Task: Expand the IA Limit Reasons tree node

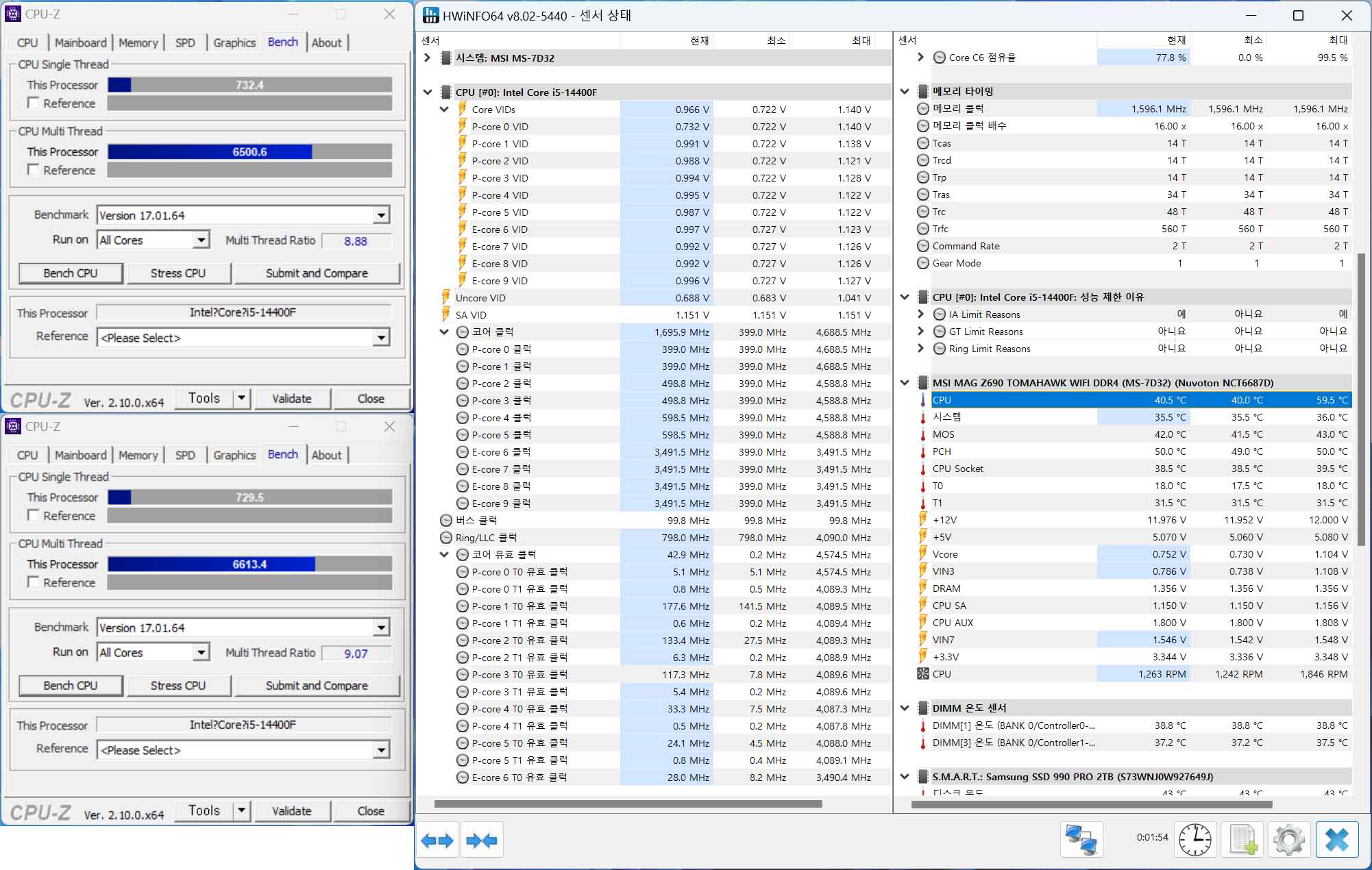Action: (920, 314)
